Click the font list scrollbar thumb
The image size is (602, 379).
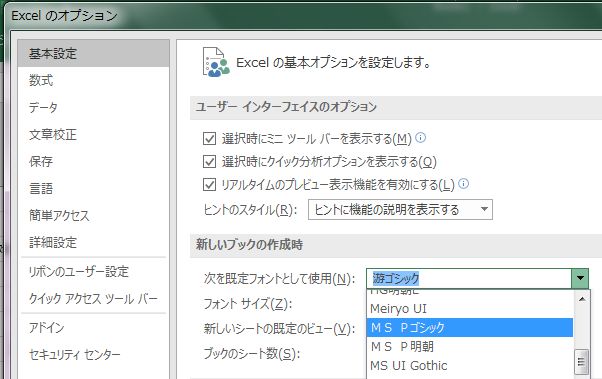tap(581, 361)
